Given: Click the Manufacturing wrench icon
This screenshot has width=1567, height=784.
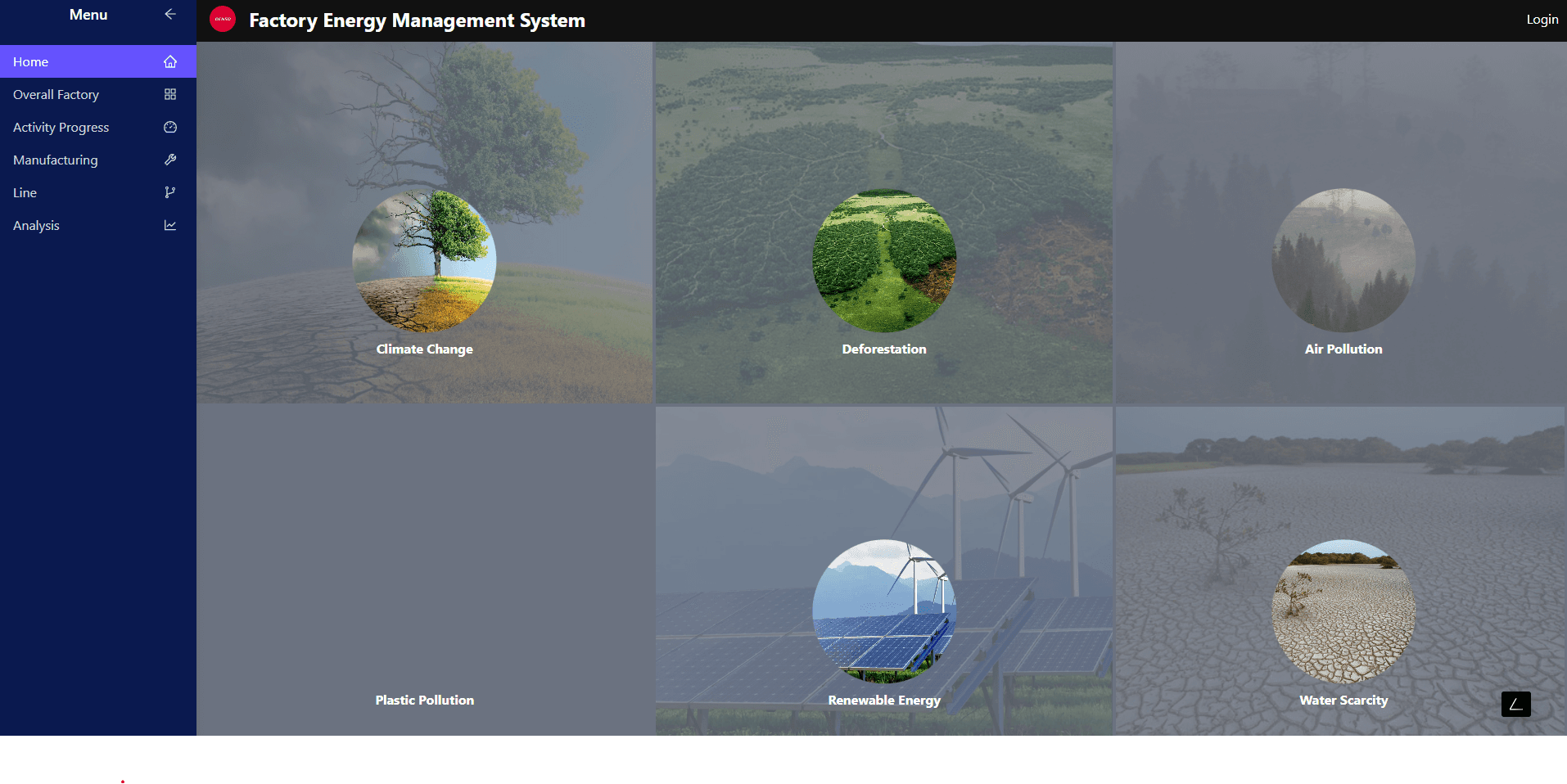Looking at the screenshot, I should coord(170,160).
